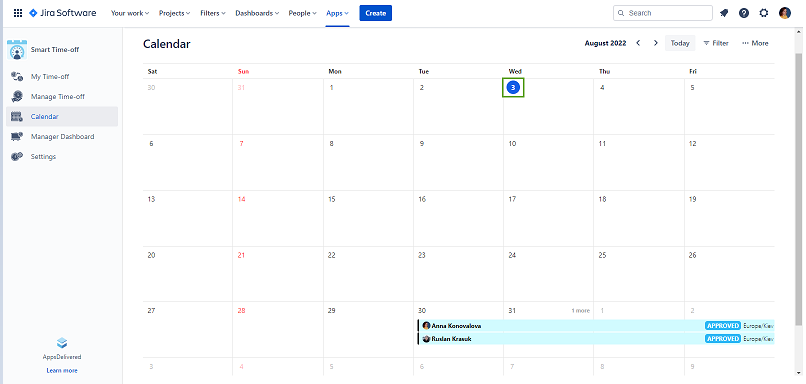Click the Manage Time-off sidebar icon
The image size is (806, 384).
point(17,97)
